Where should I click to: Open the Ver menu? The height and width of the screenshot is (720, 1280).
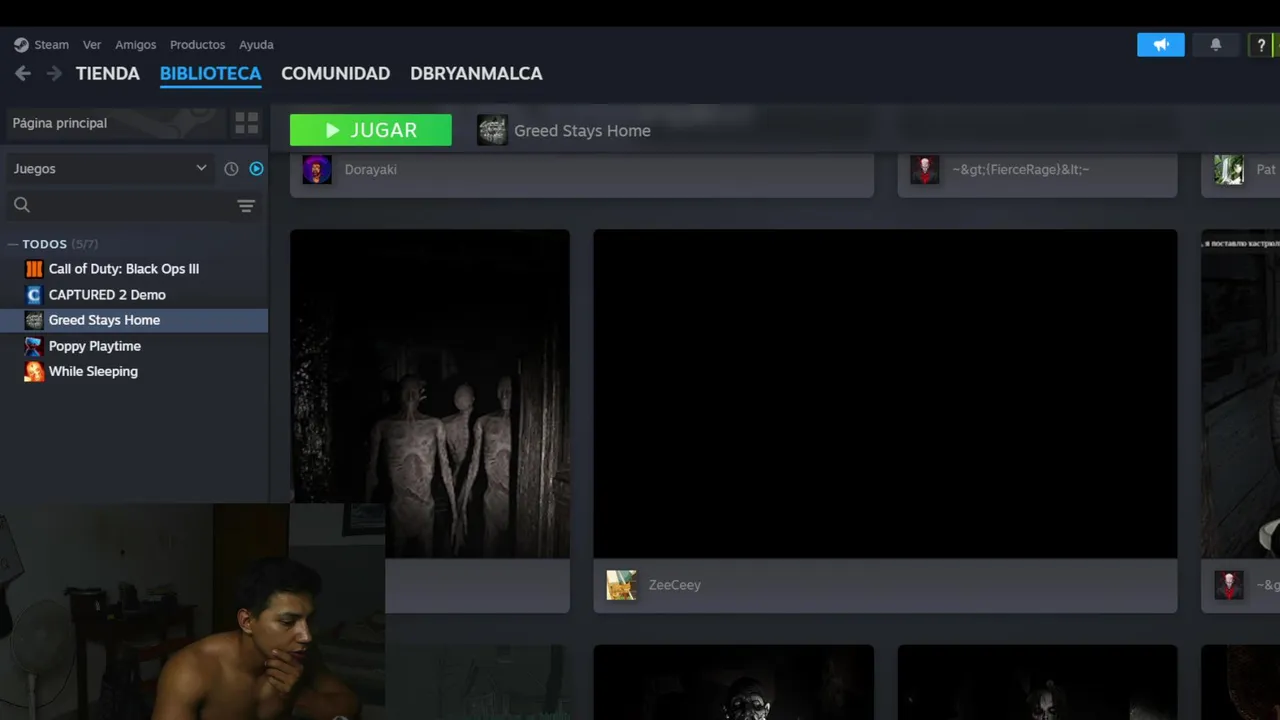pos(92,45)
